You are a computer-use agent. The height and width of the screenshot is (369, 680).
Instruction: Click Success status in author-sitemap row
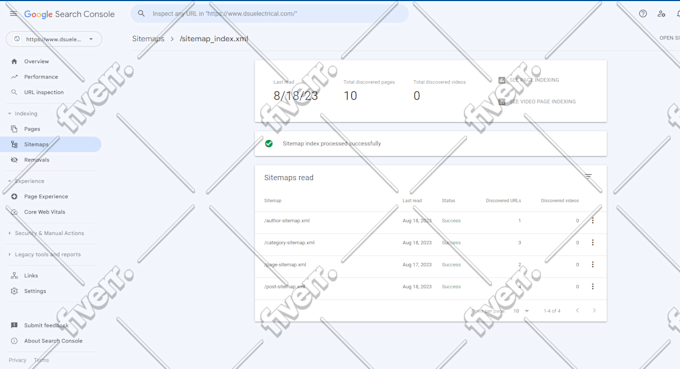coord(451,221)
